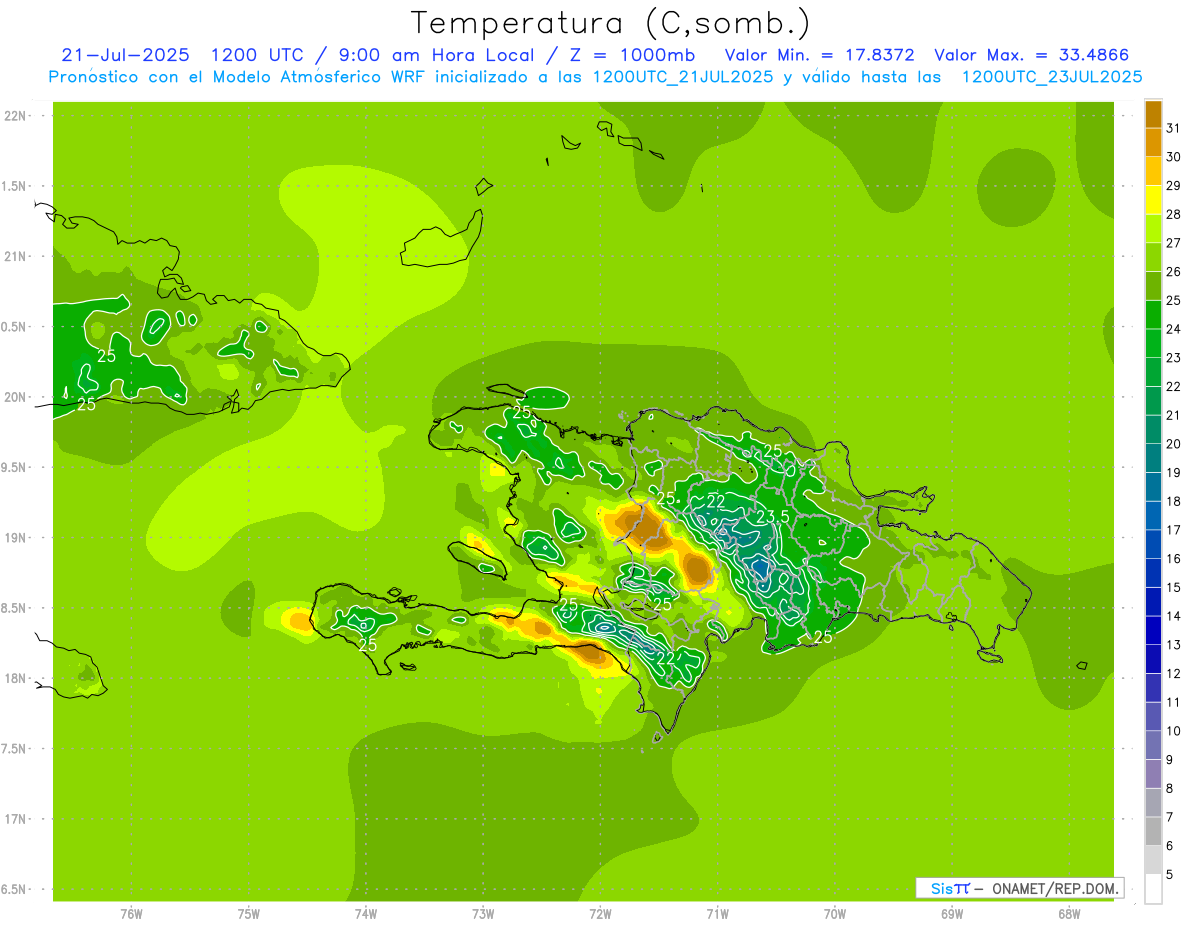
Task: Click the "ONAMET/REP.DOM." credit label
Action: click(x=1058, y=888)
